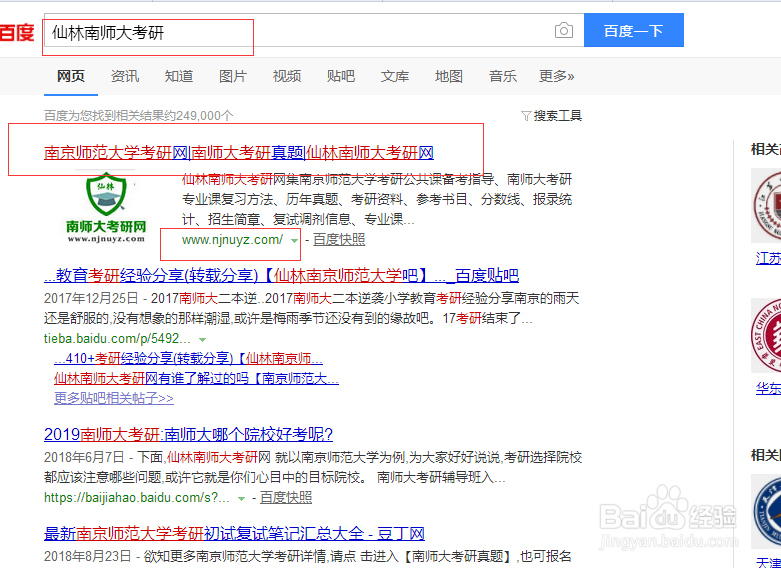Image resolution: width=781 pixels, height=568 pixels.
Task: Open the 知道 tab
Action: (x=179, y=76)
